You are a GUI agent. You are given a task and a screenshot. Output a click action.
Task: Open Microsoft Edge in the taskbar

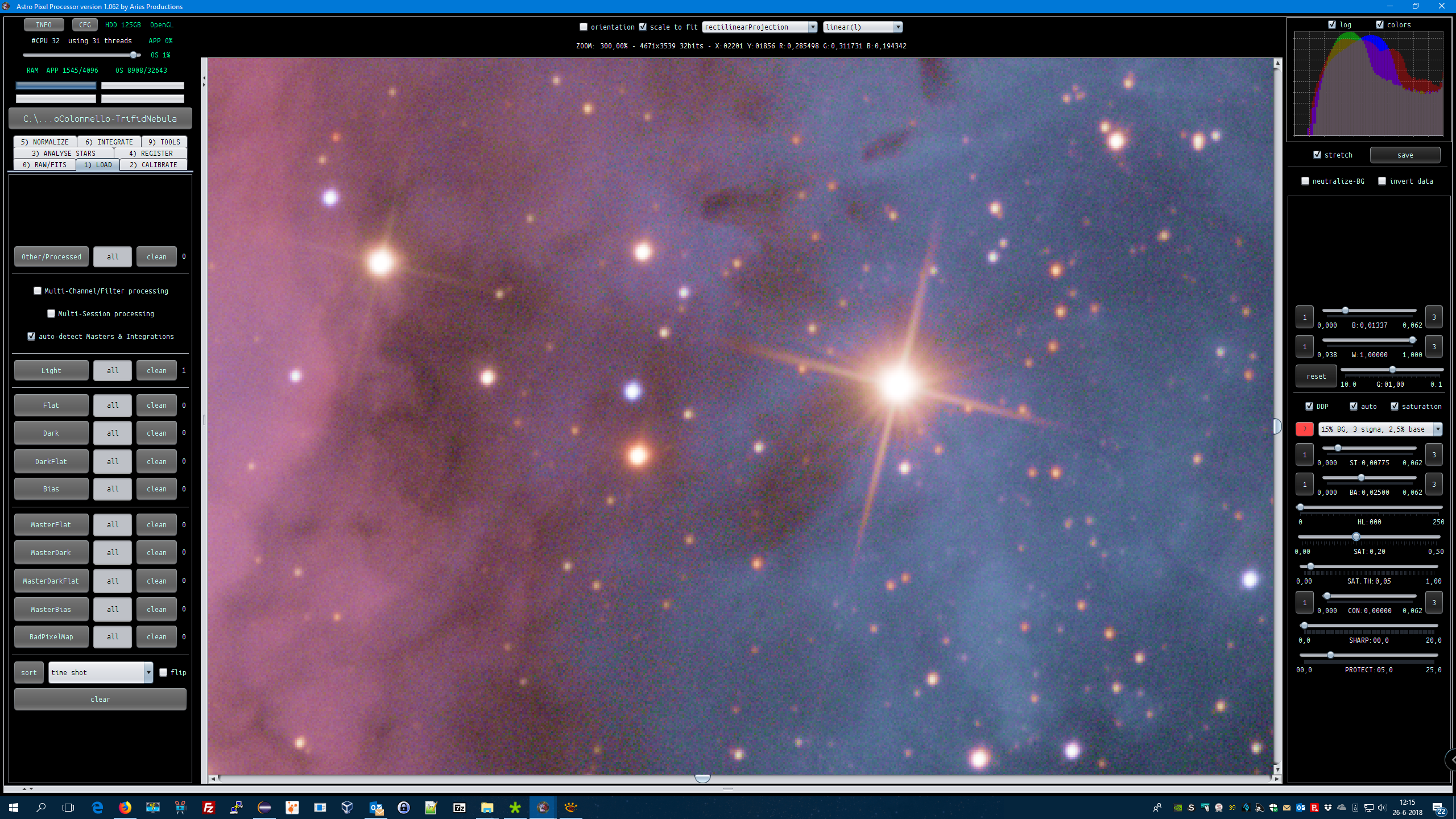[x=97, y=807]
